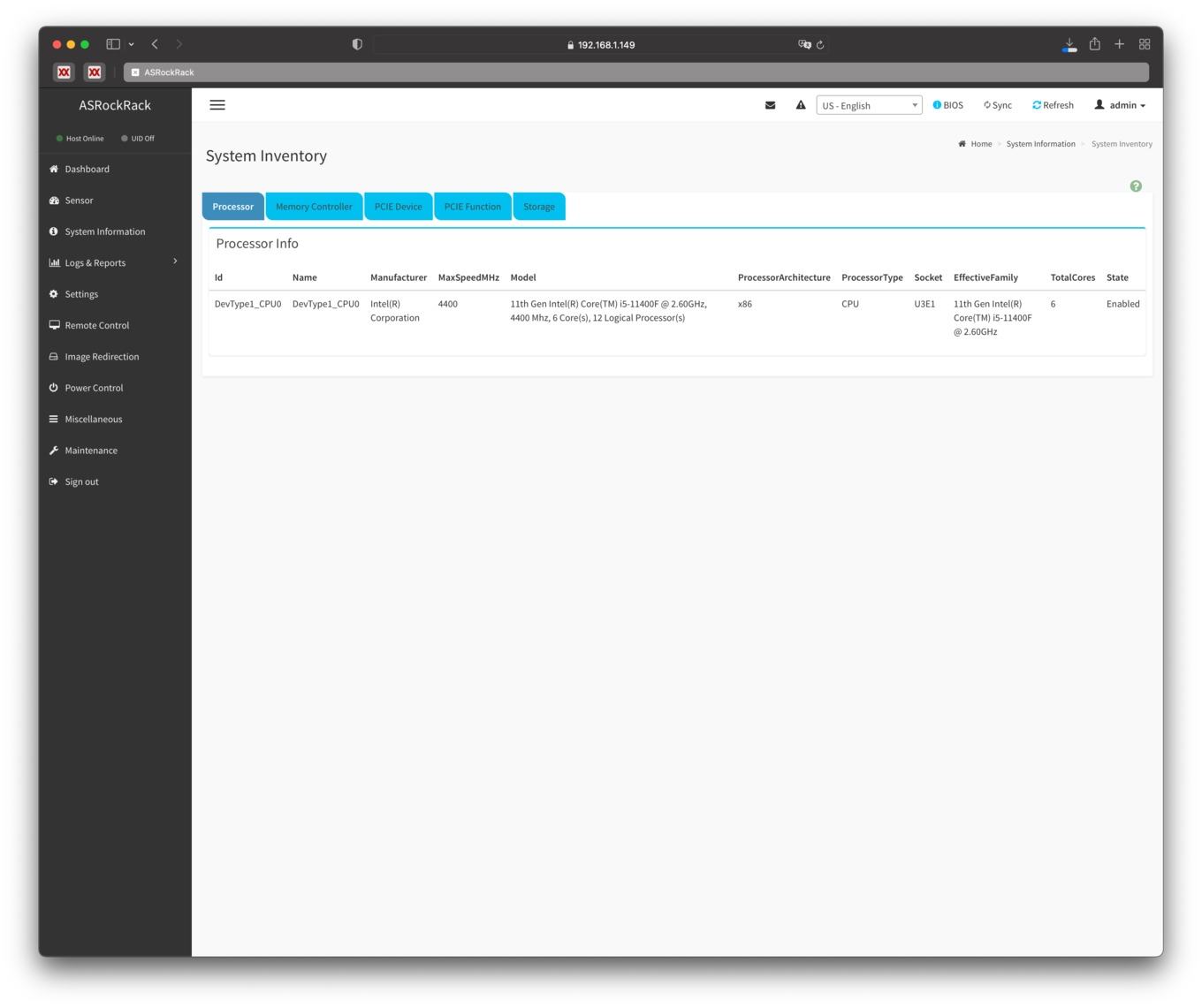The height and width of the screenshot is (1008, 1202).
Task: Click the first pinned tab icon
Action: tap(64, 72)
